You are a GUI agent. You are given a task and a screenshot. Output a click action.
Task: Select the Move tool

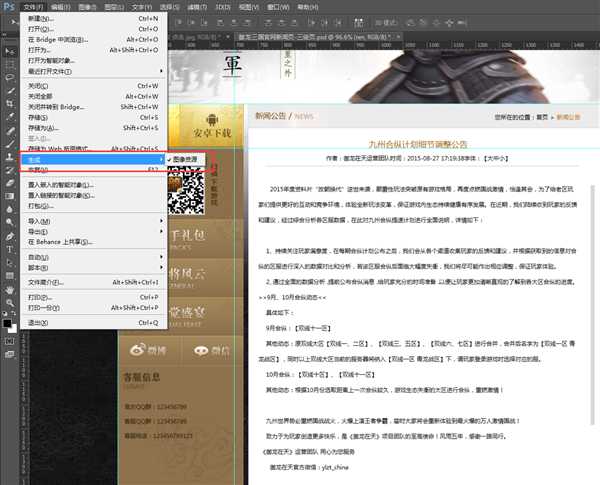click(x=10, y=51)
